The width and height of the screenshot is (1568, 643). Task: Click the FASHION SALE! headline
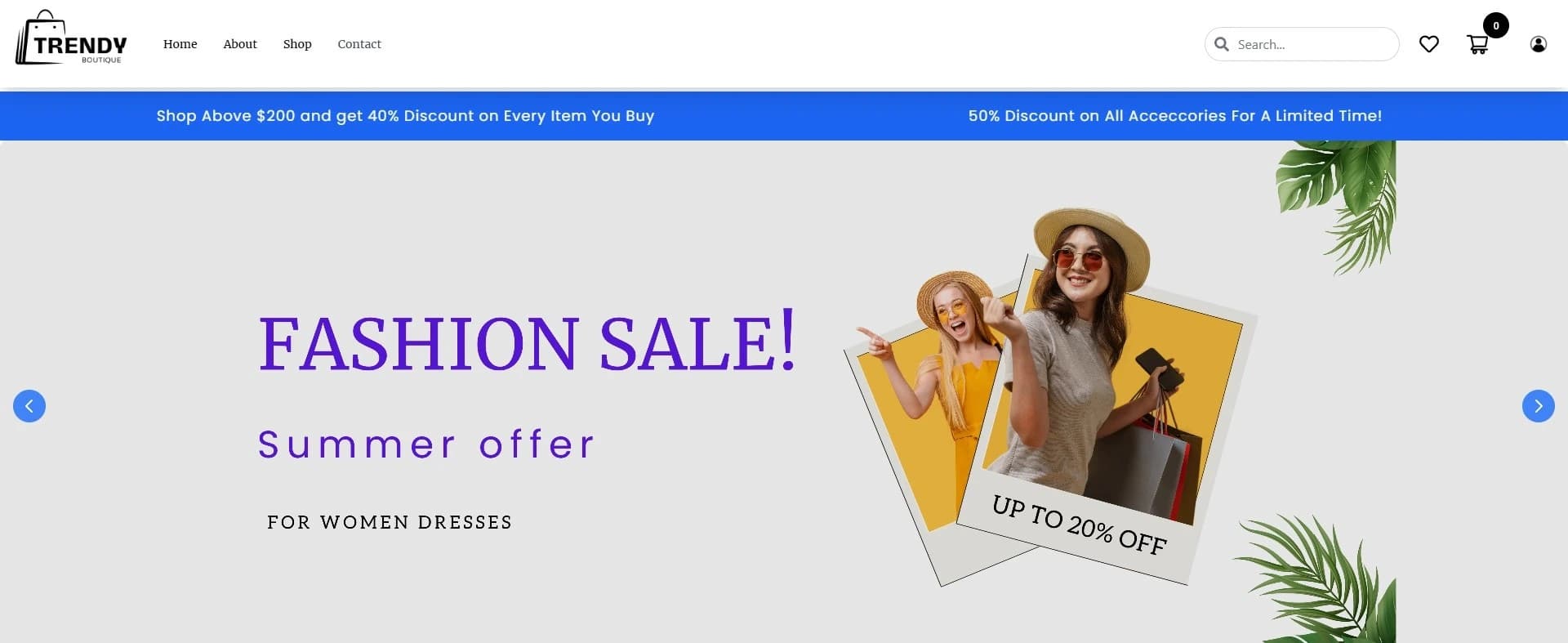point(527,341)
